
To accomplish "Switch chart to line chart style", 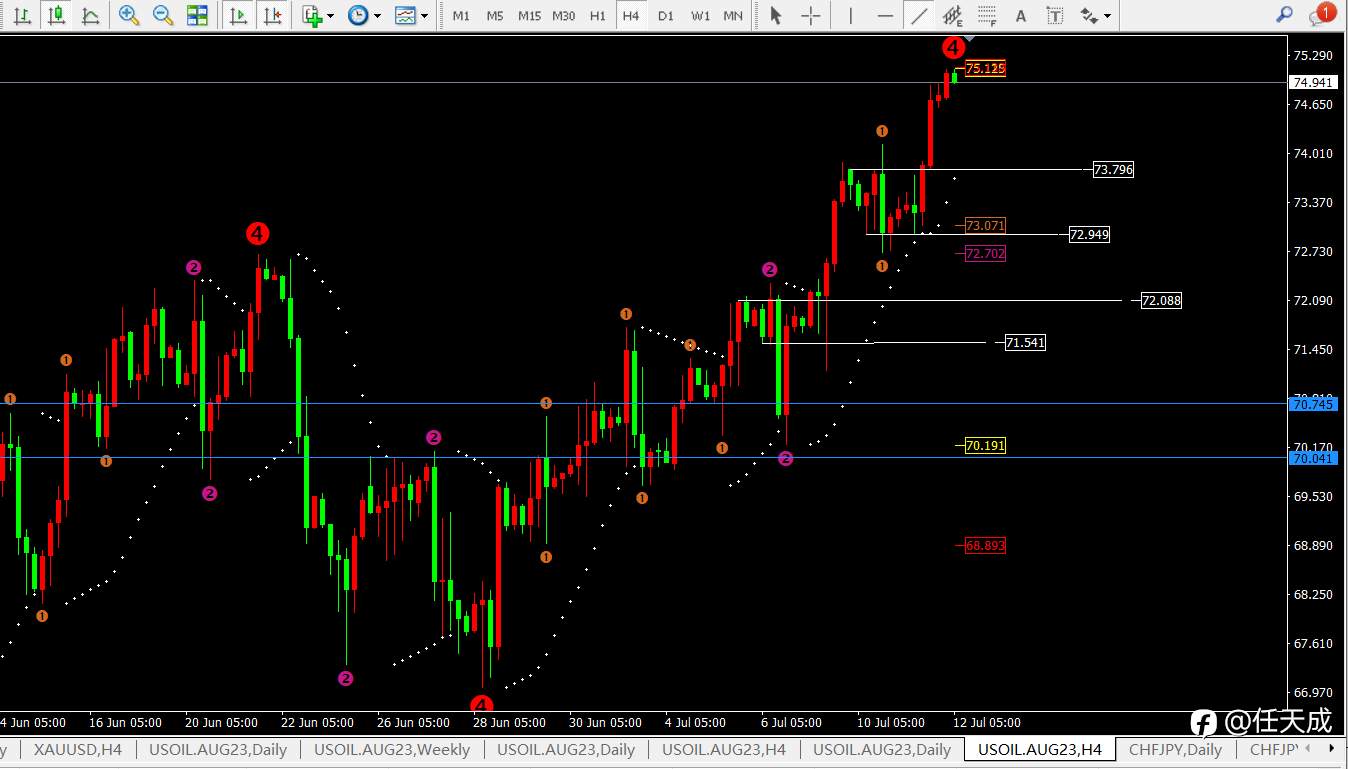I will pyautogui.click(x=91, y=15).
